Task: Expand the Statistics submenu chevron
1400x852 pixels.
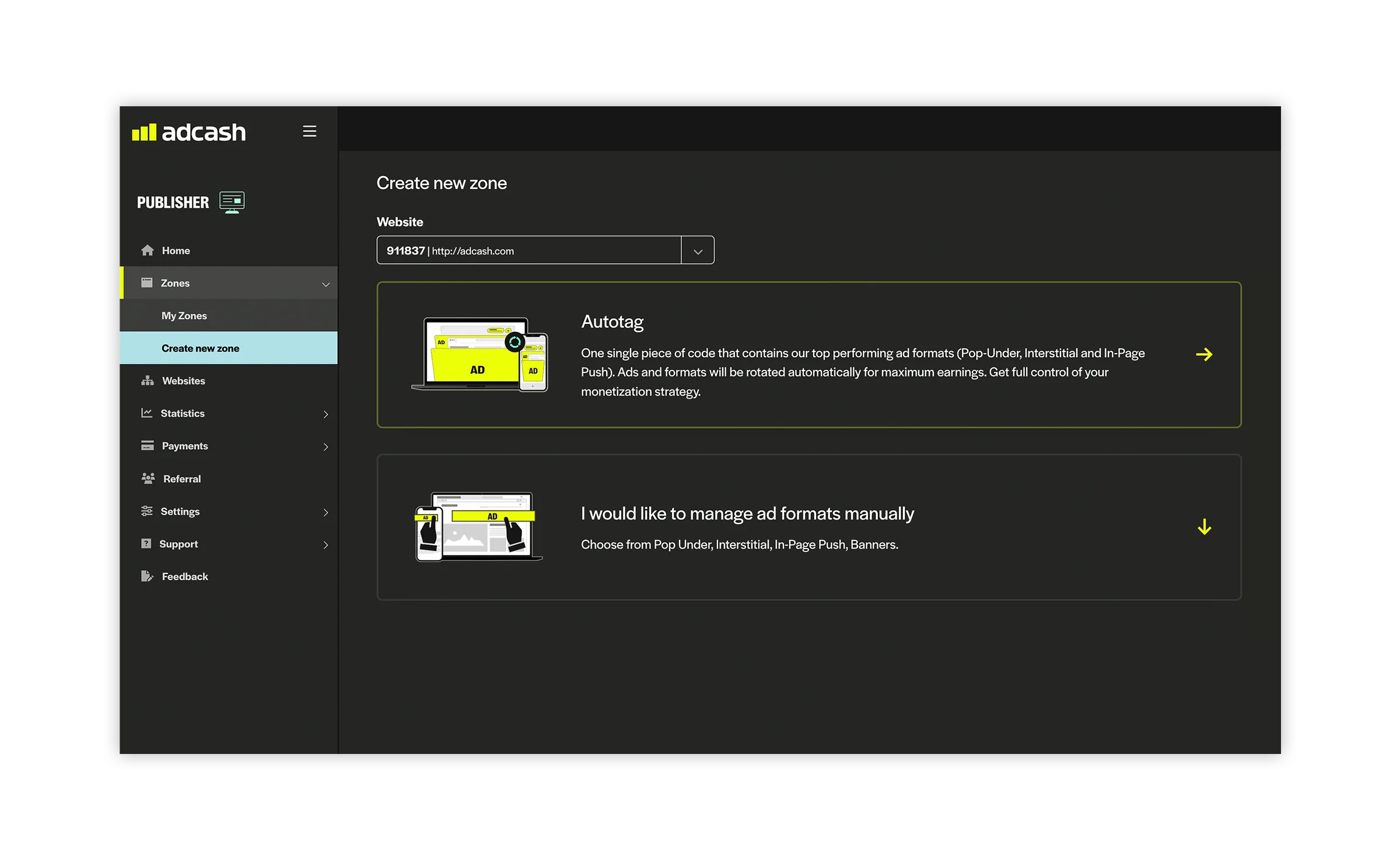Action: point(326,414)
